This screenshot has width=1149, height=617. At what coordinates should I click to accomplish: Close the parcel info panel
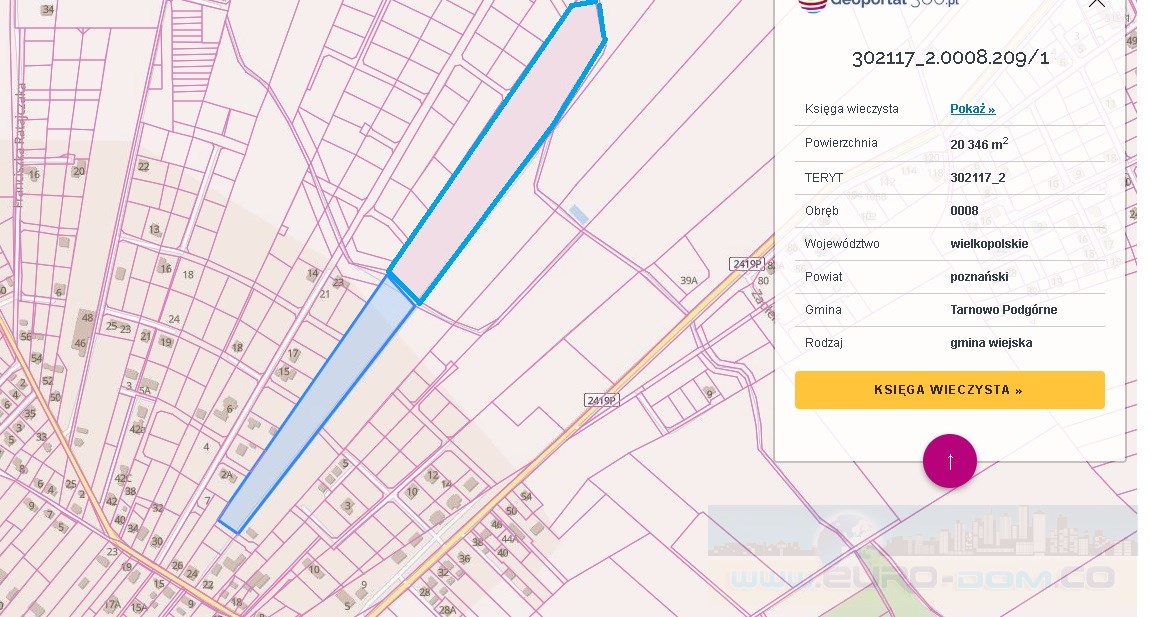pos(1096,3)
